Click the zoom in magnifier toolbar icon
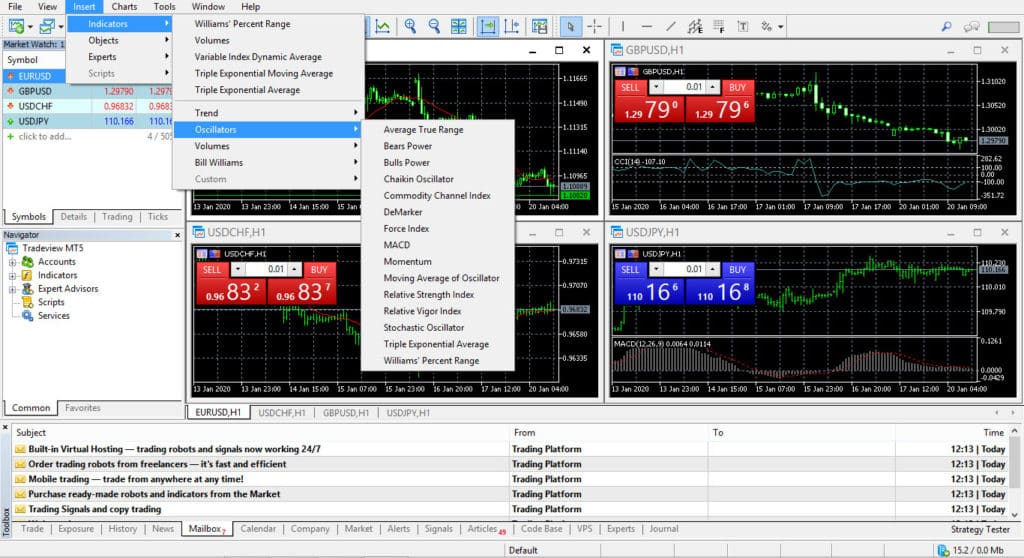The width and height of the screenshot is (1024, 558). (409, 26)
